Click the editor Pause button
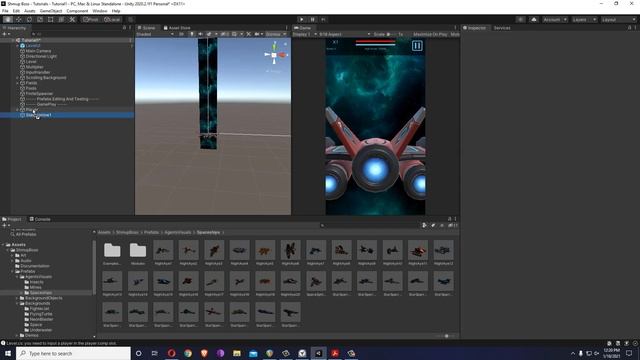The height and width of the screenshot is (360, 640). [x=312, y=19]
